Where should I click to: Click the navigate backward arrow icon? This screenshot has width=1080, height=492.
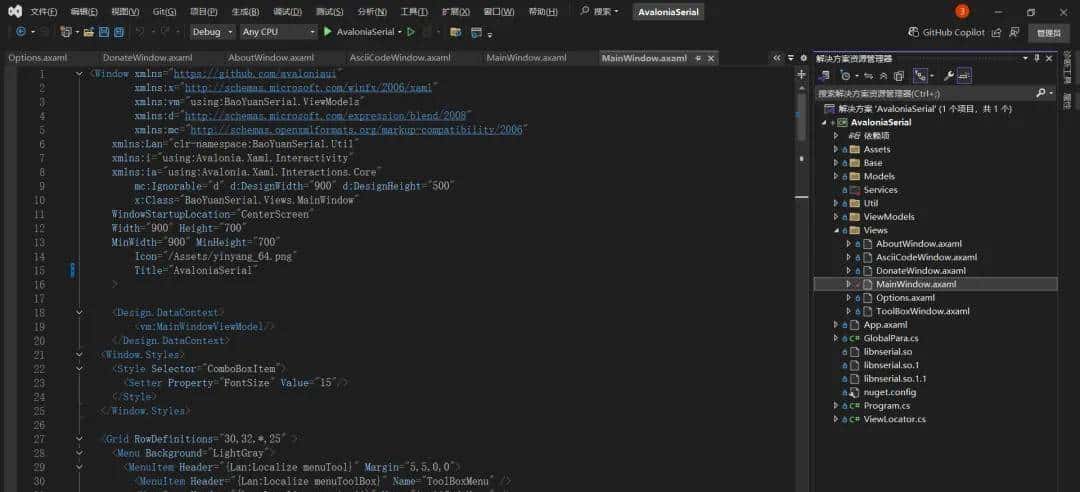pyautogui.click(x=21, y=32)
